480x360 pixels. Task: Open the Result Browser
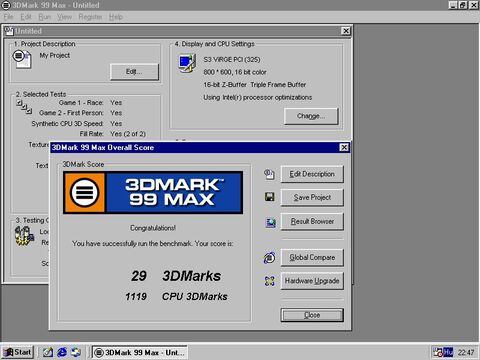tap(312, 221)
